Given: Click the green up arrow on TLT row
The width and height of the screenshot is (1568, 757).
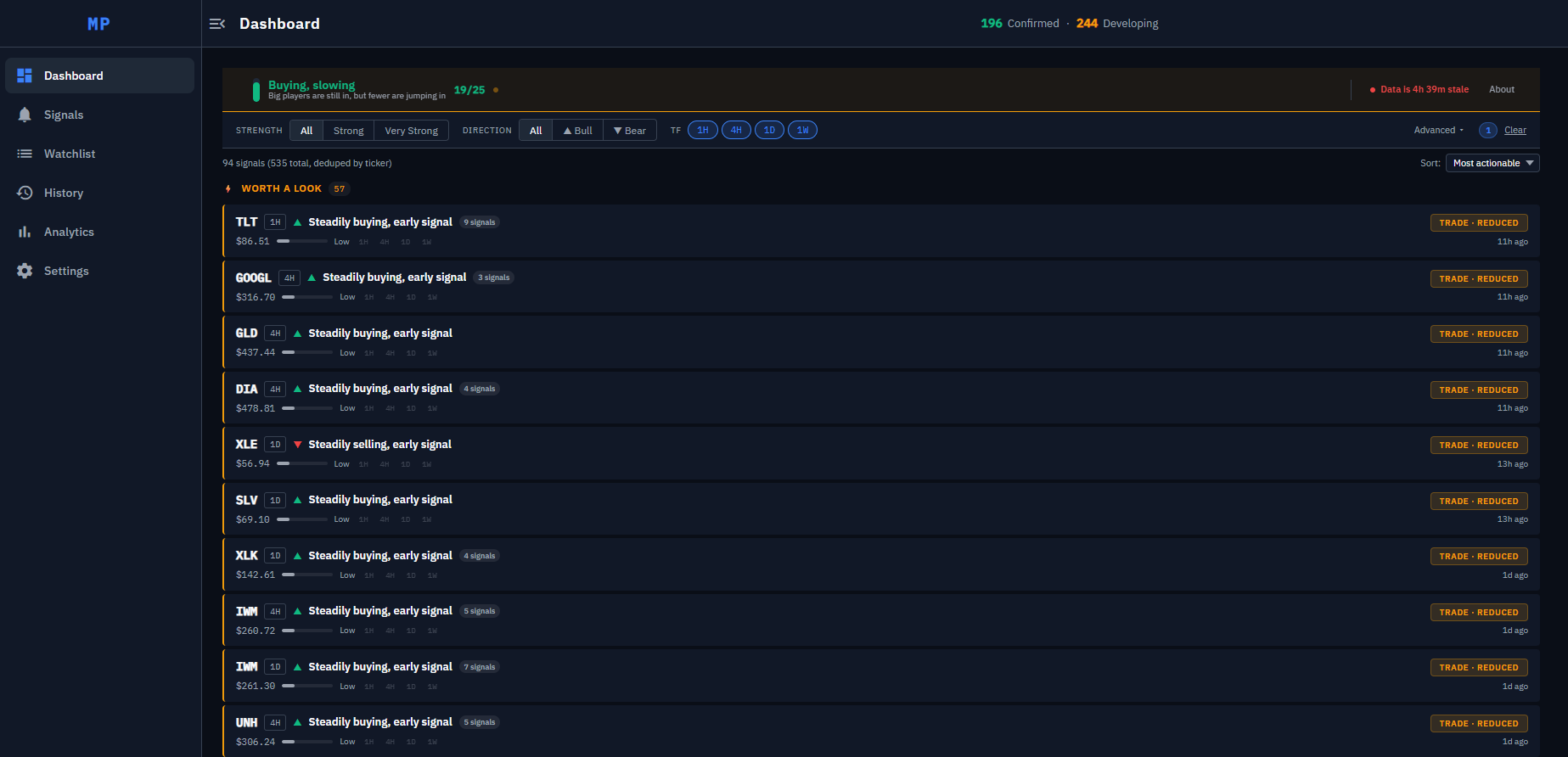Looking at the screenshot, I should point(297,222).
